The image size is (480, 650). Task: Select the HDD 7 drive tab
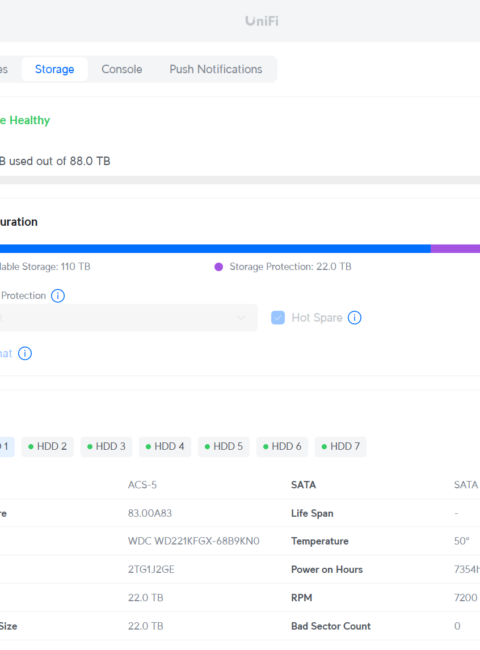(x=341, y=446)
